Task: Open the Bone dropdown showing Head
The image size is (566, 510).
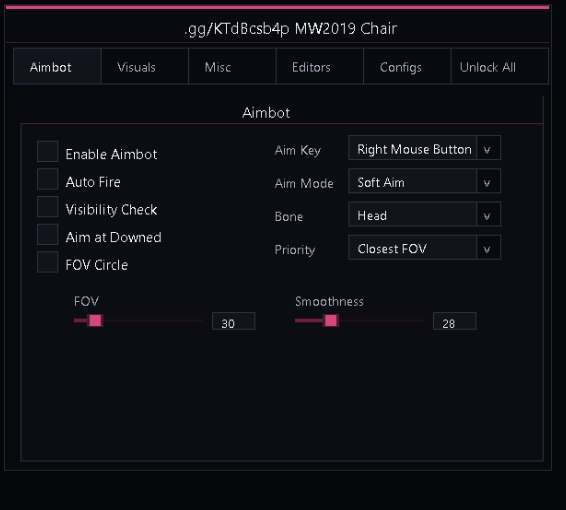Action: click(x=424, y=214)
